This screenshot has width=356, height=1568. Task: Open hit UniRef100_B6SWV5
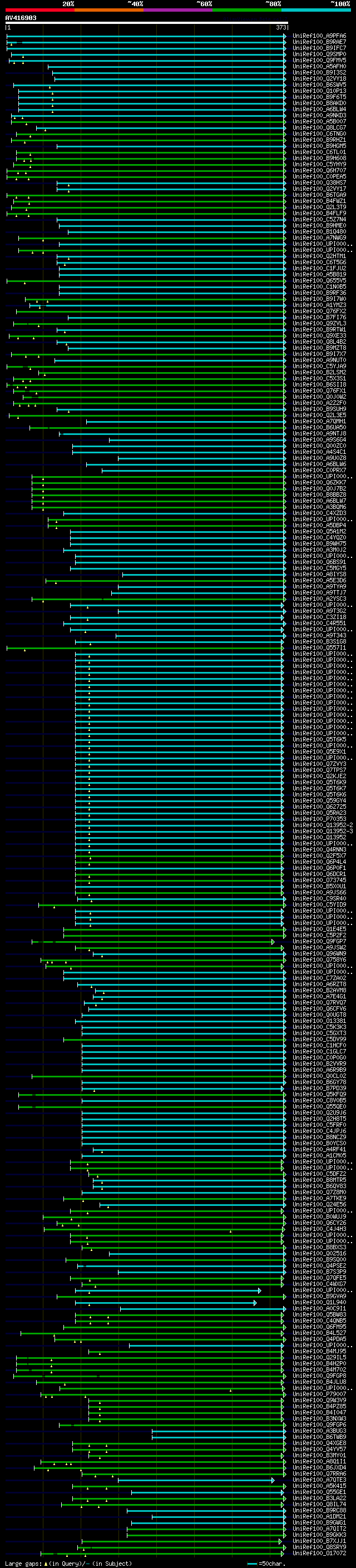pyautogui.click(x=319, y=85)
